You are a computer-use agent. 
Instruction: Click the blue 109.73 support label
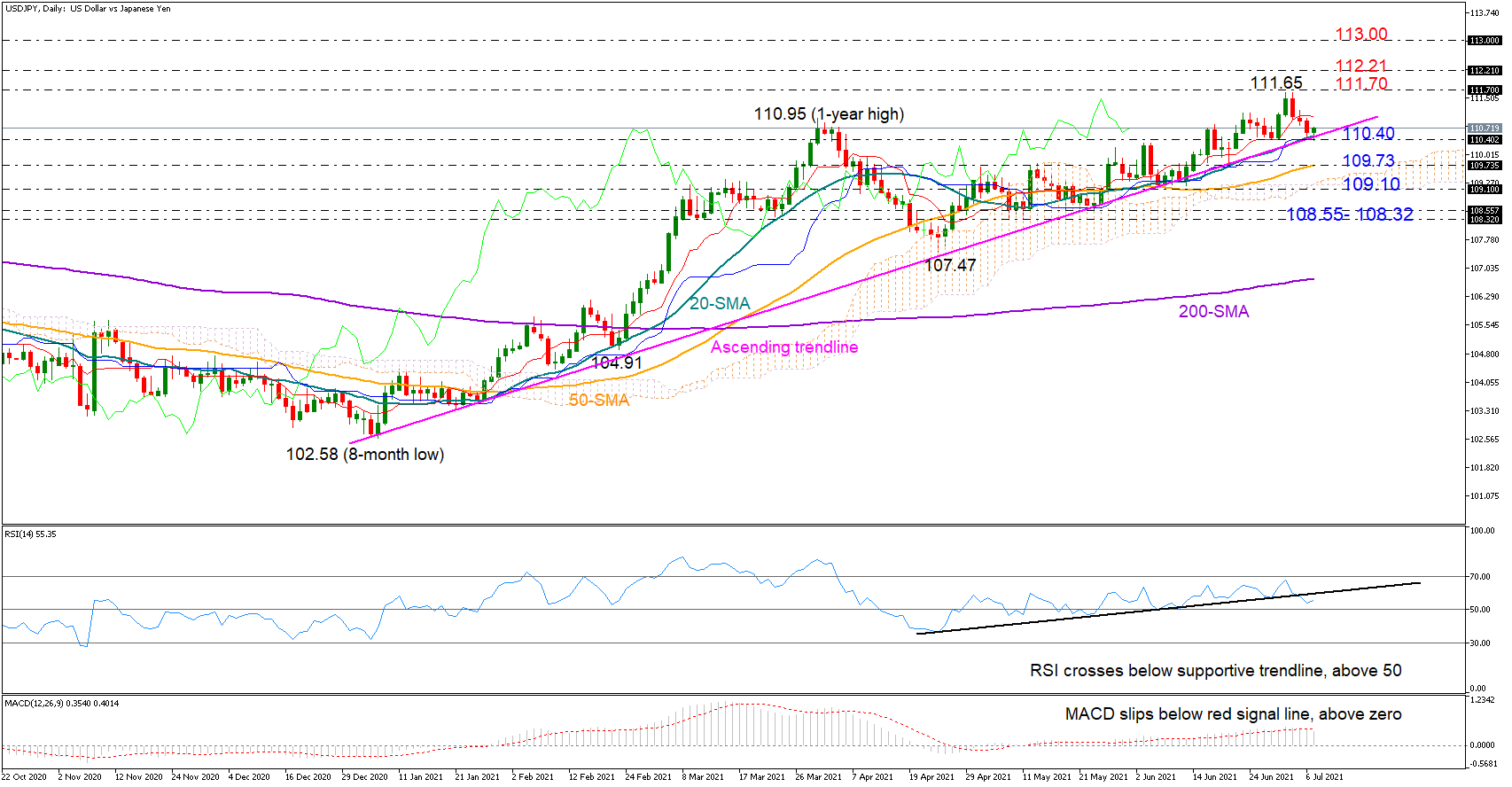point(1368,161)
